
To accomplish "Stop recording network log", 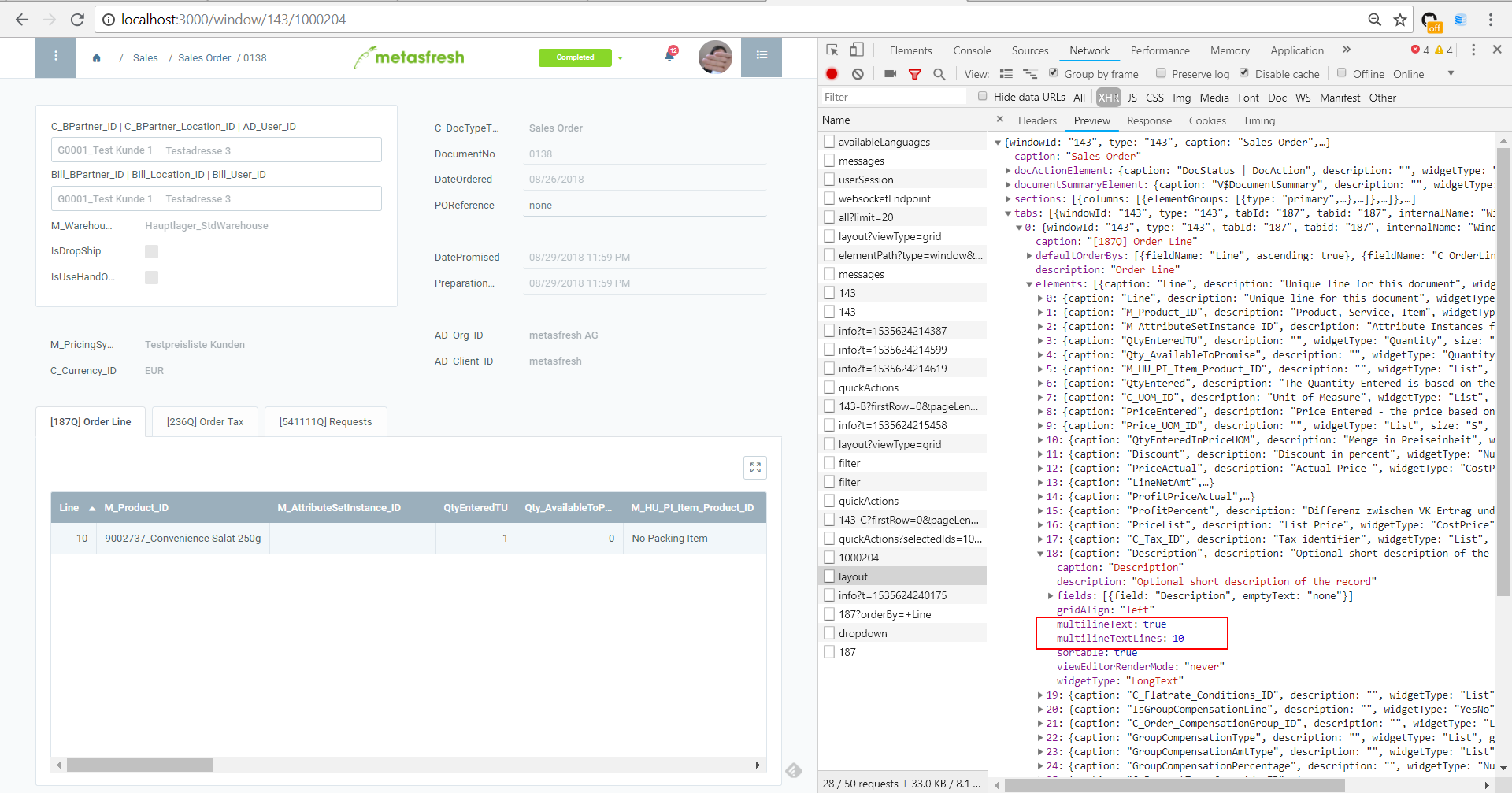I will click(832, 74).
